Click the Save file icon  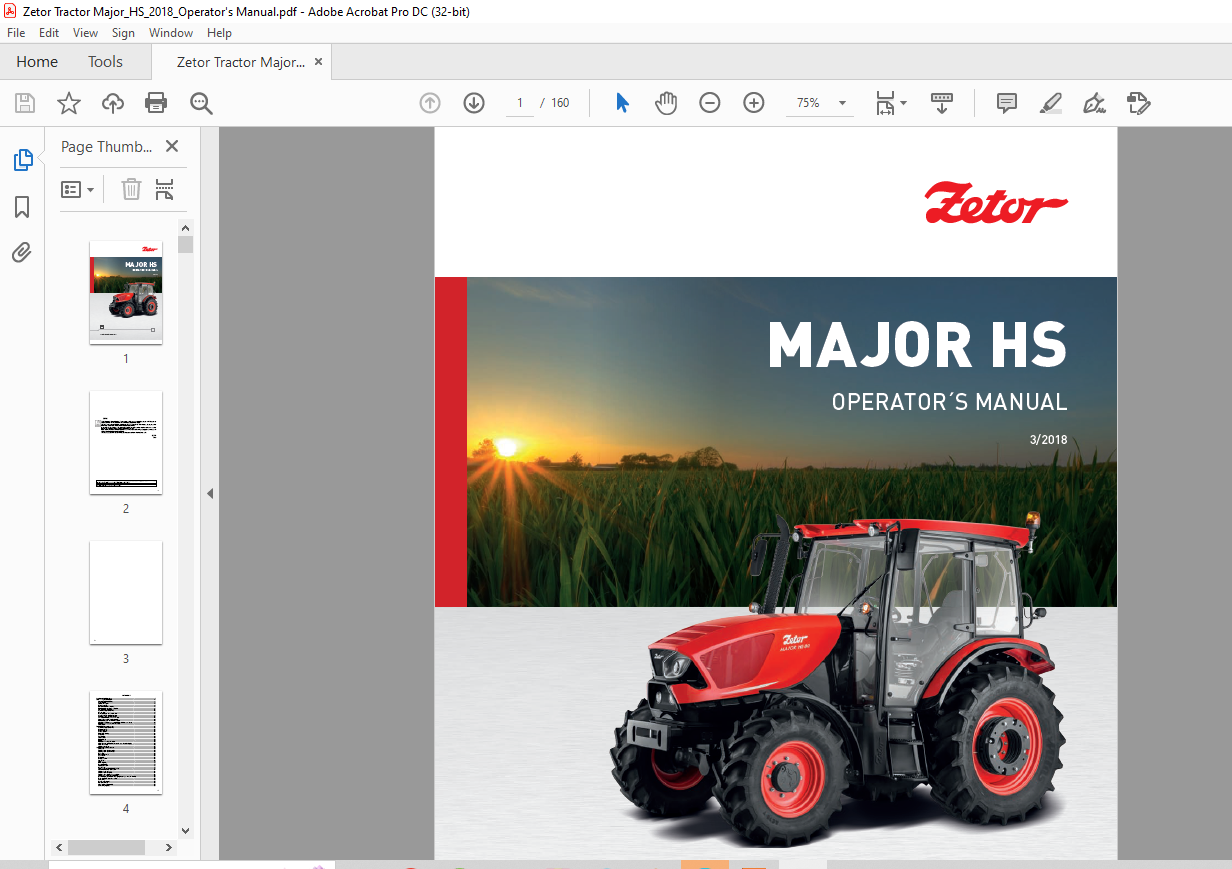click(x=25, y=103)
